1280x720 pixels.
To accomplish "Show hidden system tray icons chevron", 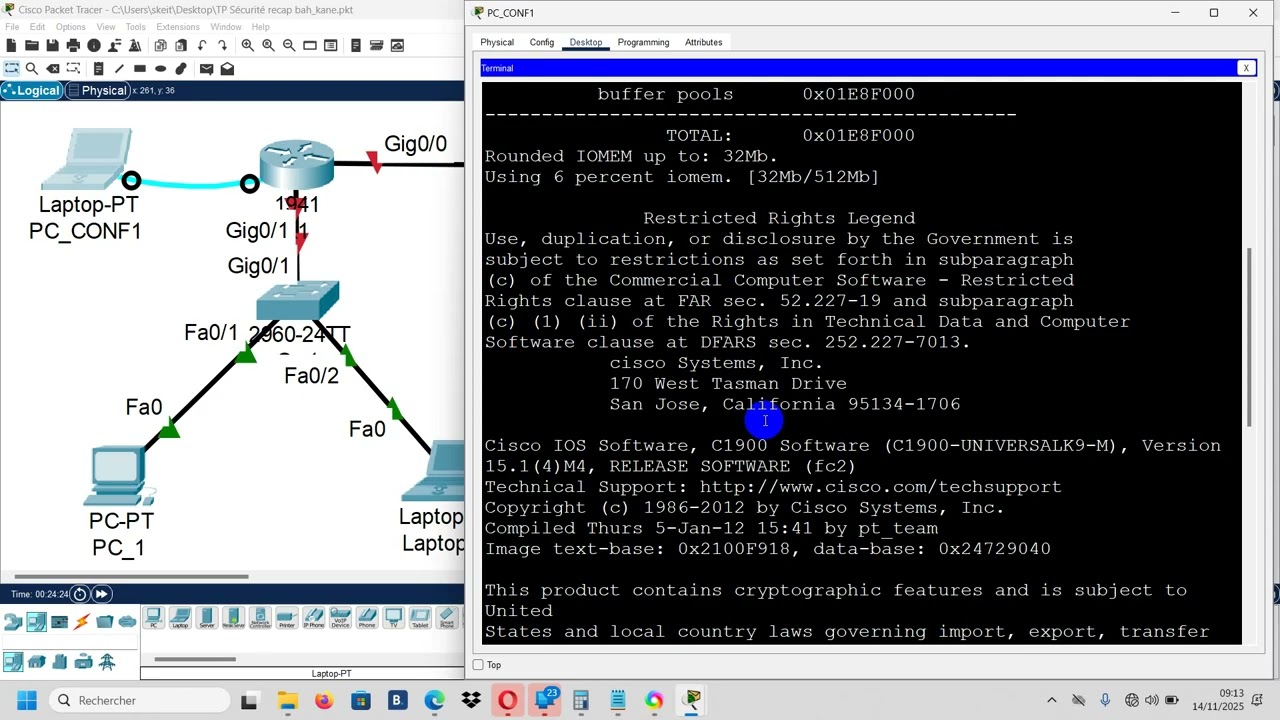I will point(1051,700).
